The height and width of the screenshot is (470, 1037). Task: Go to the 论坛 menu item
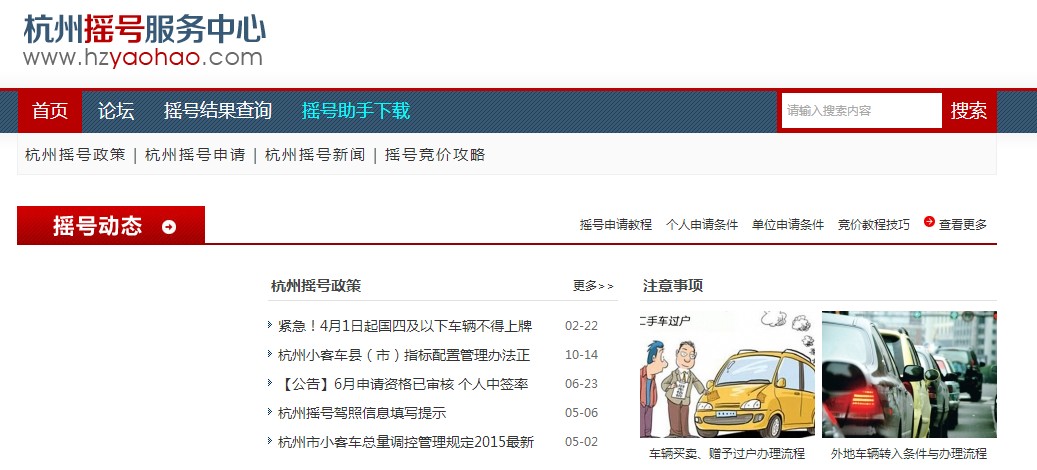pos(116,111)
